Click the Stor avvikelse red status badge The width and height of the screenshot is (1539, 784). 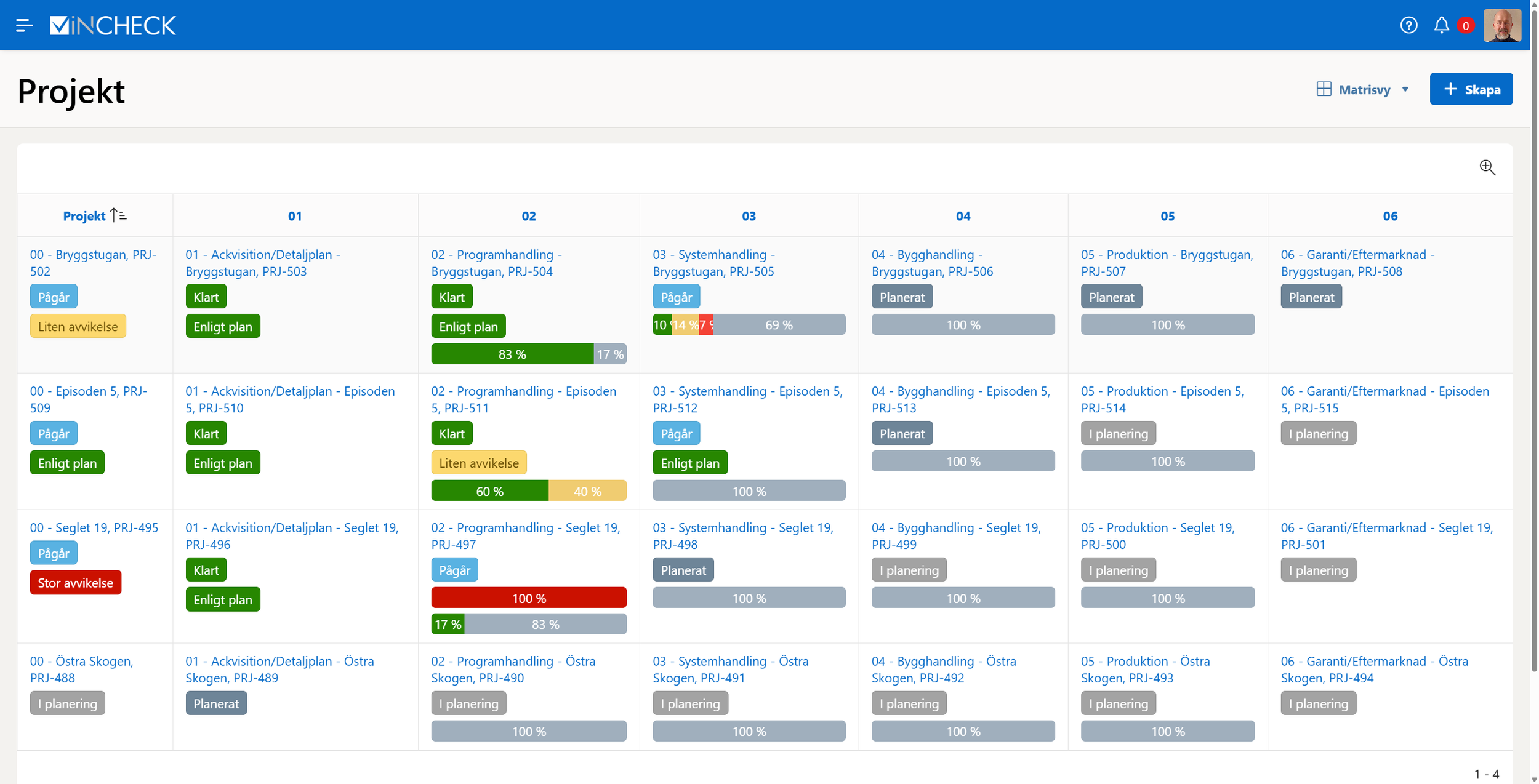[76, 583]
